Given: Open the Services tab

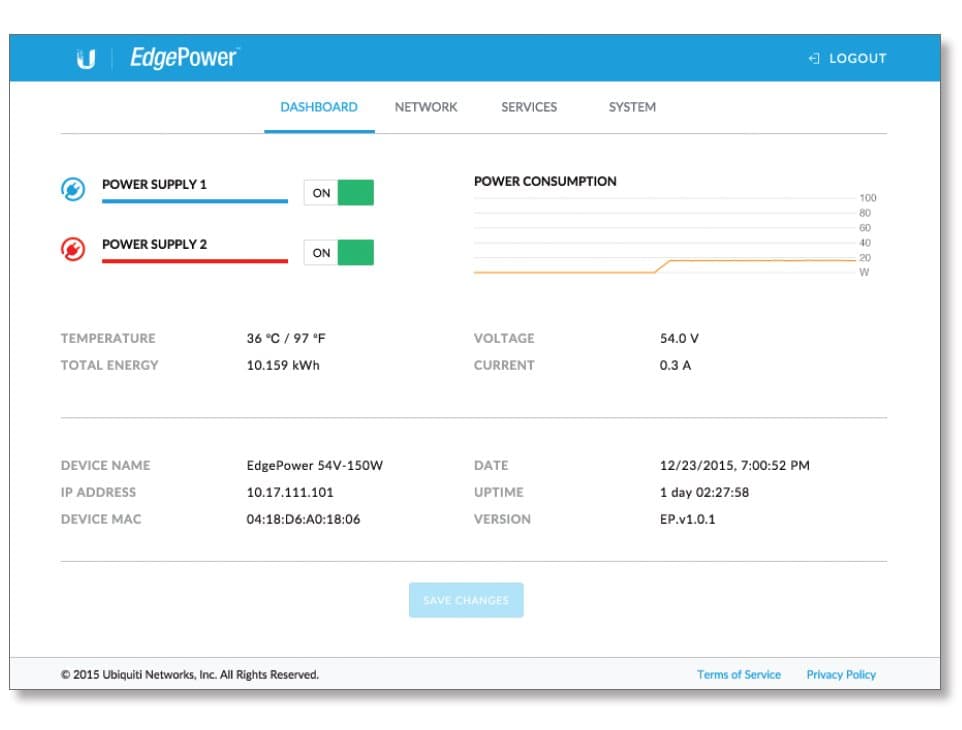Looking at the screenshot, I should pos(529,107).
